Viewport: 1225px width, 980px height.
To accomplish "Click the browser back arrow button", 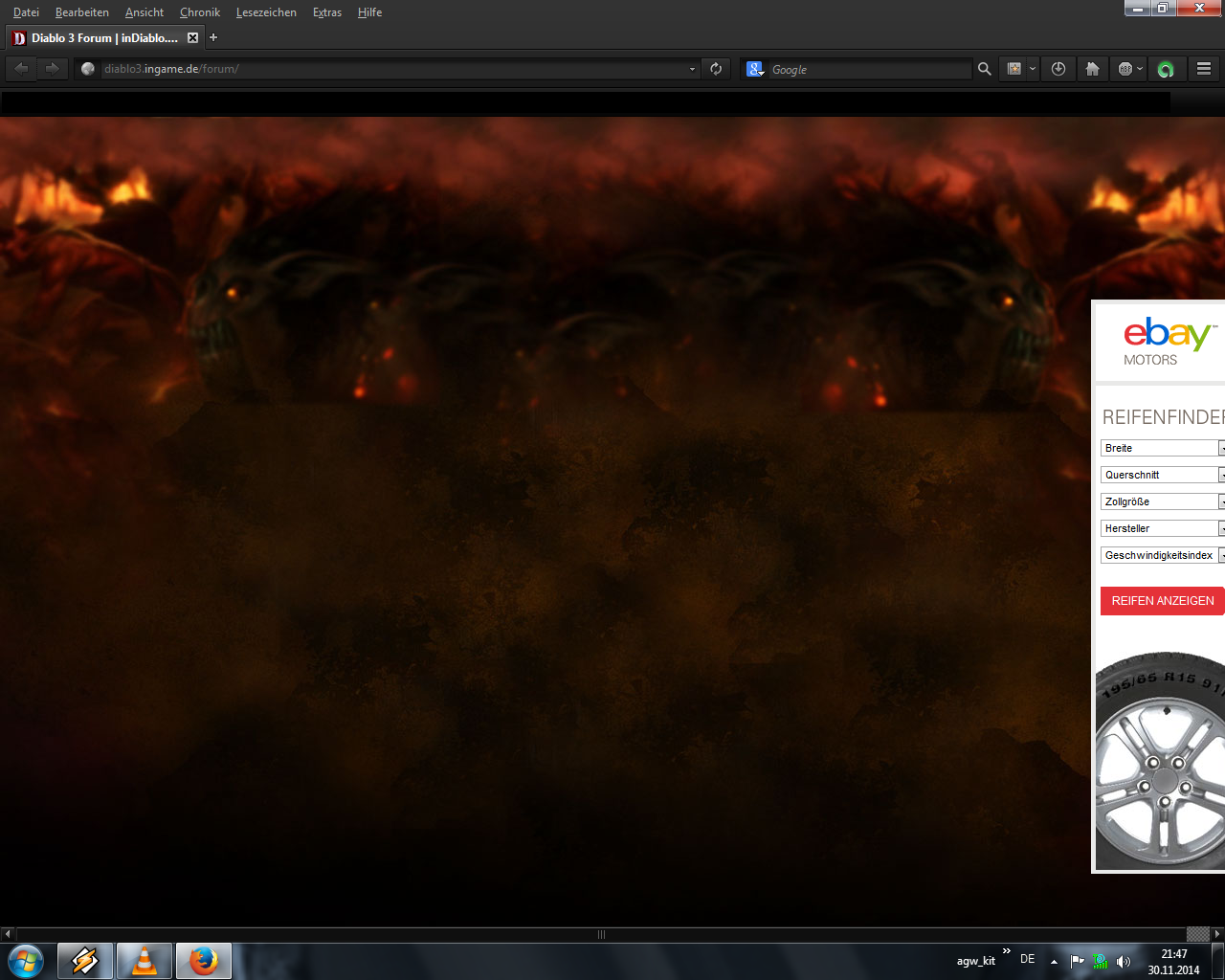I will tap(21, 68).
